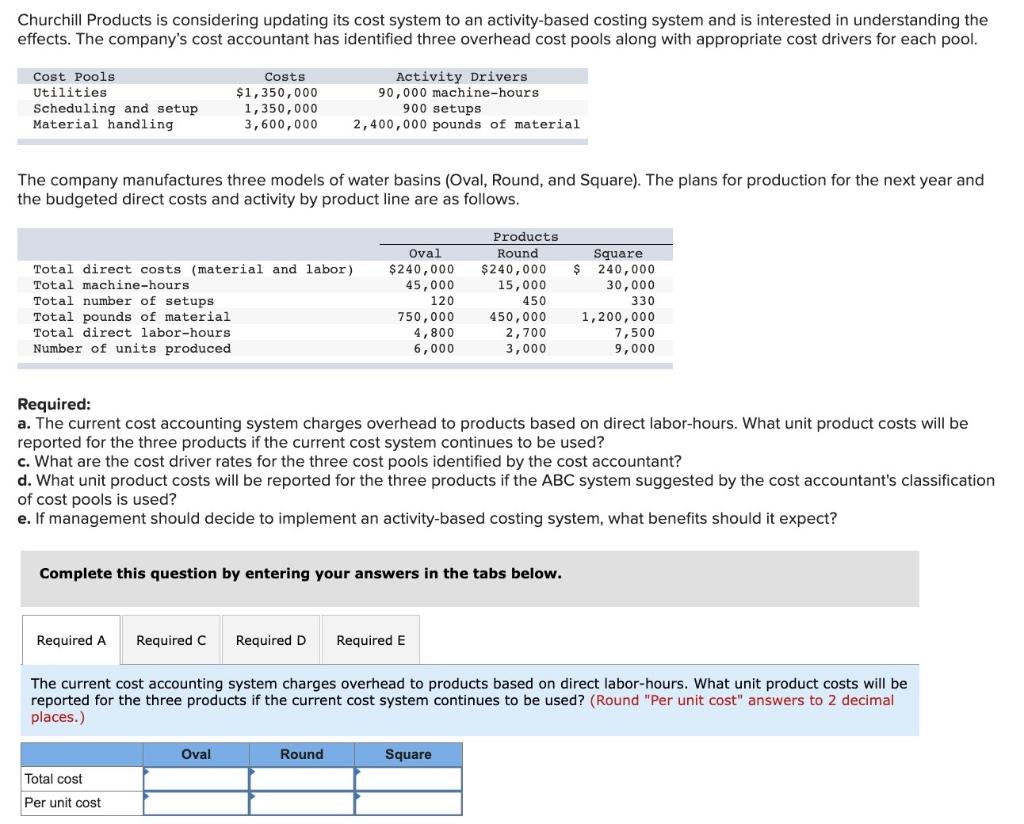Click Square setups value 330

coord(643,301)
